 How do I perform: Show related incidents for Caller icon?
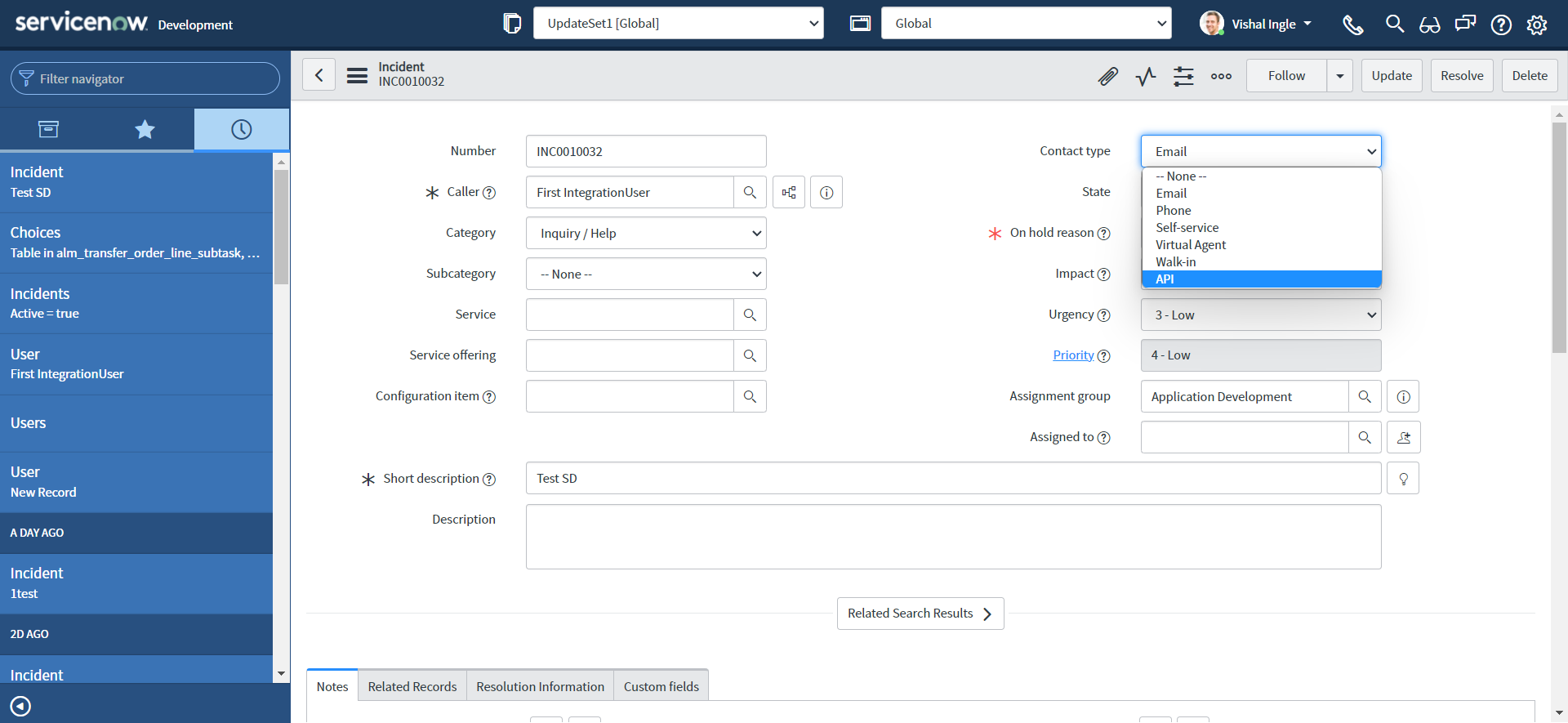coord(789,193)
